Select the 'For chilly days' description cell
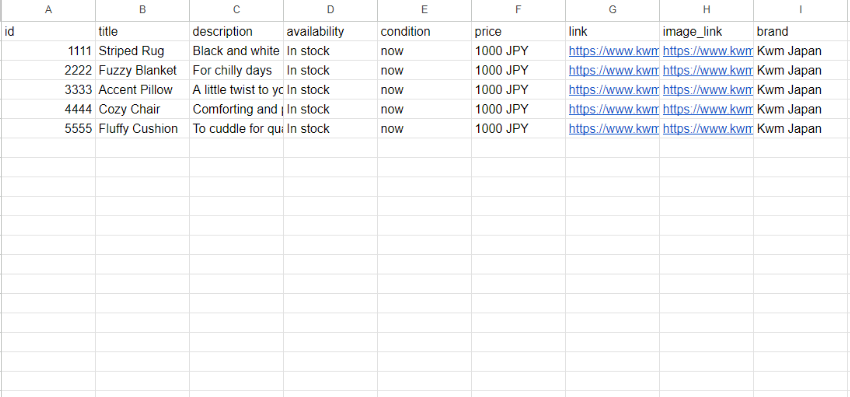This screenshot has width=850, height=397. [x=236, y=71]
